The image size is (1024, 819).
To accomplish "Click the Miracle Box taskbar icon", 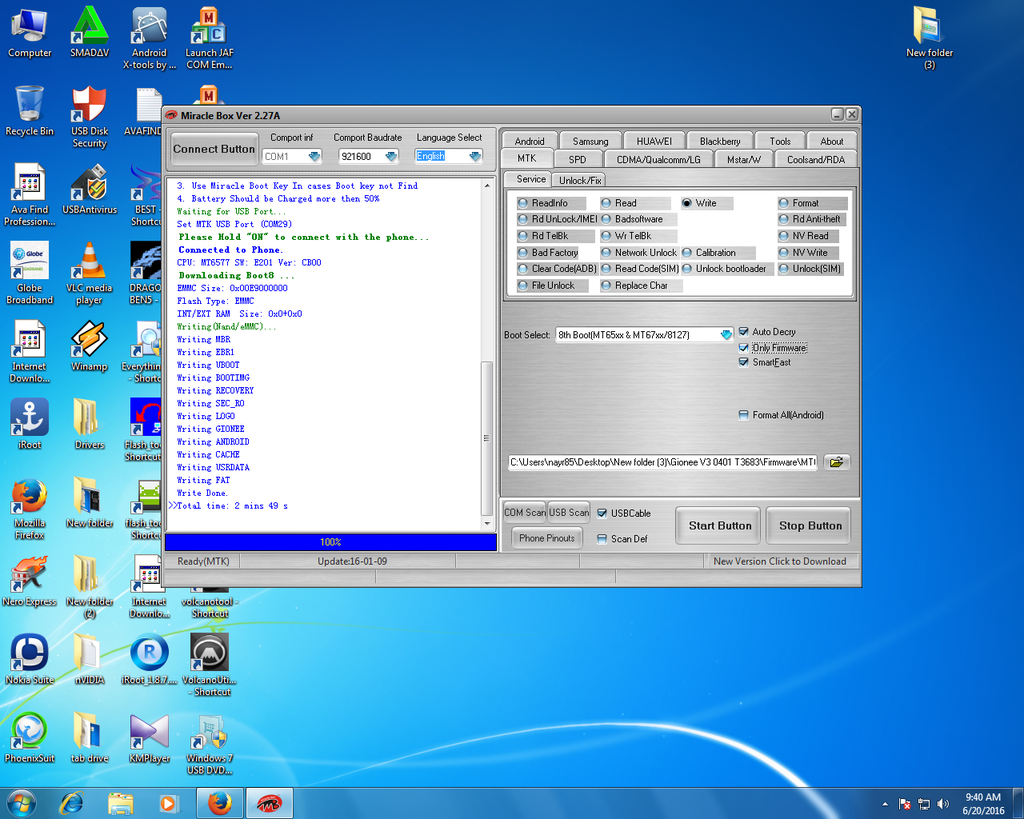I will coord(269,802).
